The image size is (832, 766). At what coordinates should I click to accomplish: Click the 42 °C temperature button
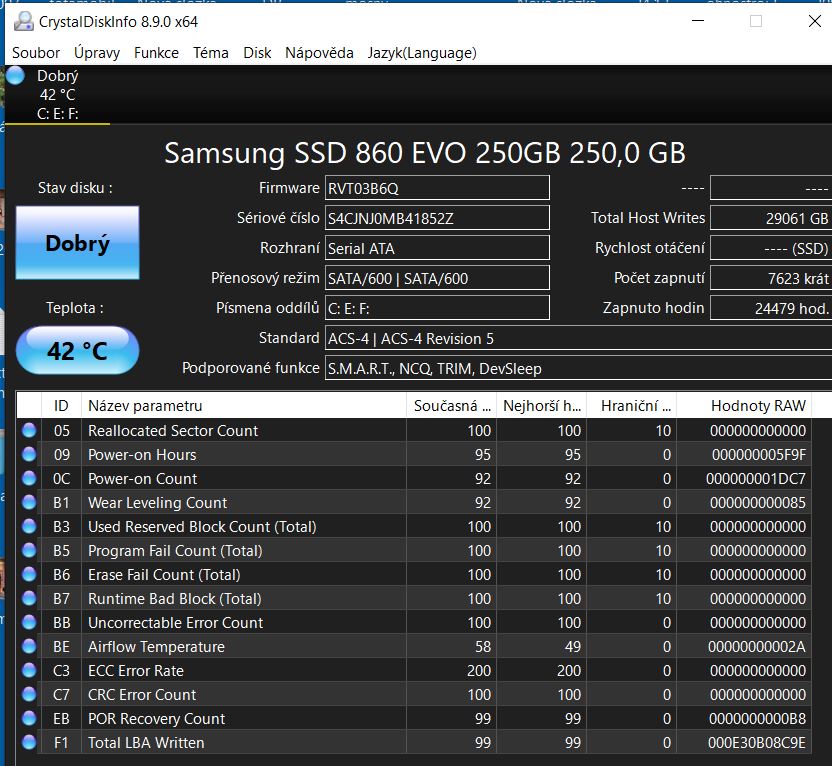pyautogui.click(x=77, y=351)
